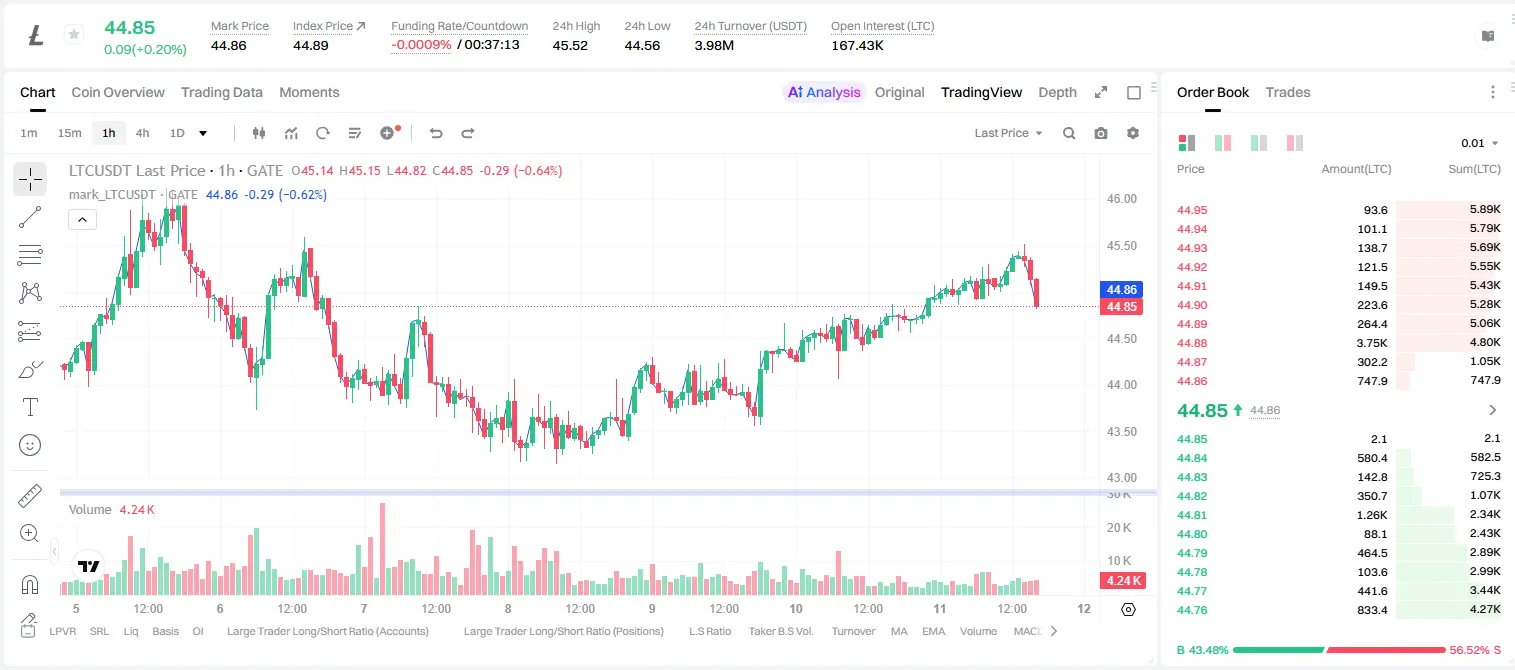Open the Coin Overview tab

118,92
